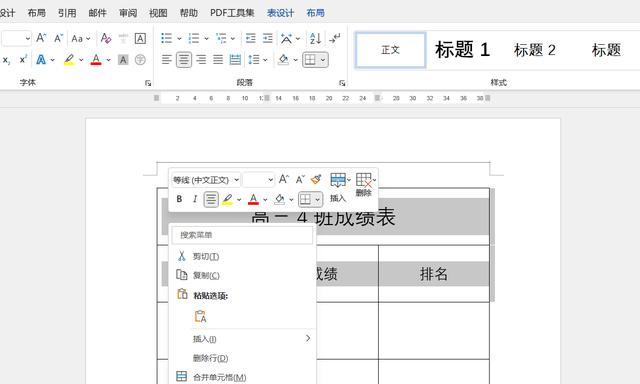The image size is (640, 384).
Task: Toggle subscript formatting
Action: tap(7, 60)
